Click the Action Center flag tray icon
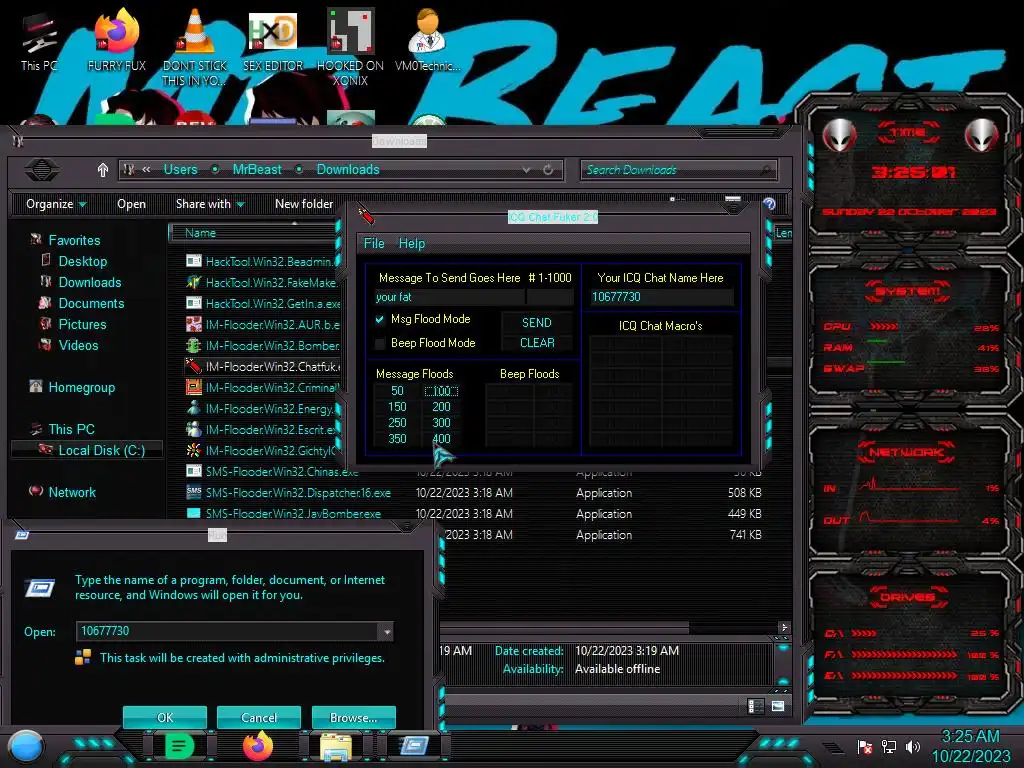 tap(865, 746)
